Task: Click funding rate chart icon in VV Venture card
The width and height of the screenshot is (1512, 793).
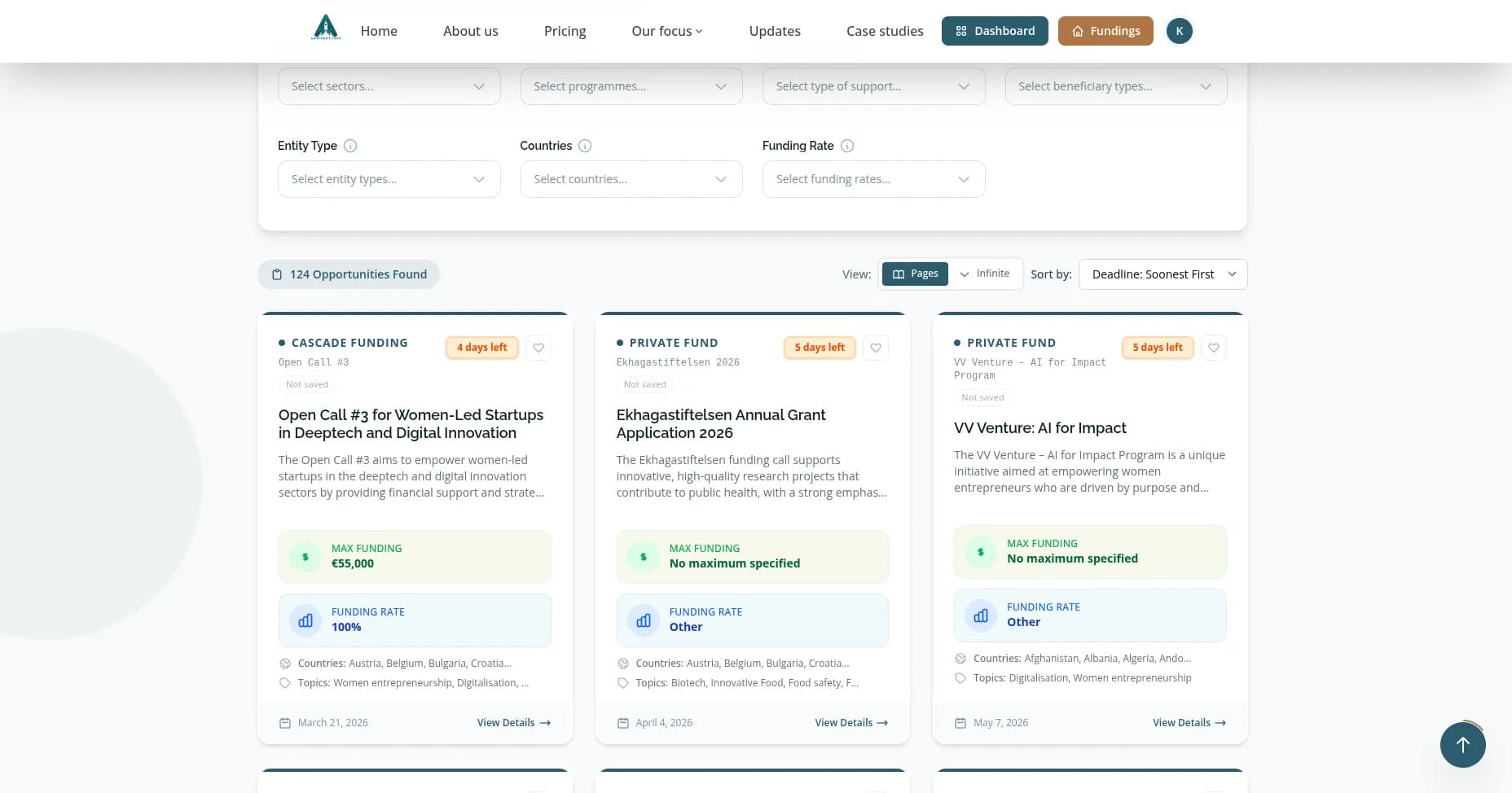Action: [x=981, y=616]
